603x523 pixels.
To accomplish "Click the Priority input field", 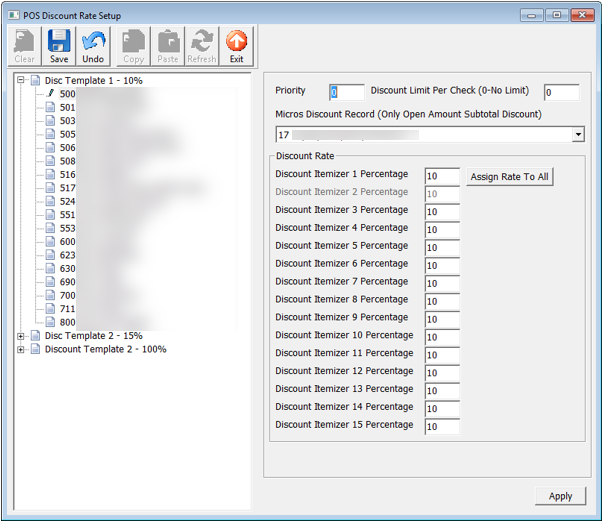I will pyautogui.click(x=346, y=92).
